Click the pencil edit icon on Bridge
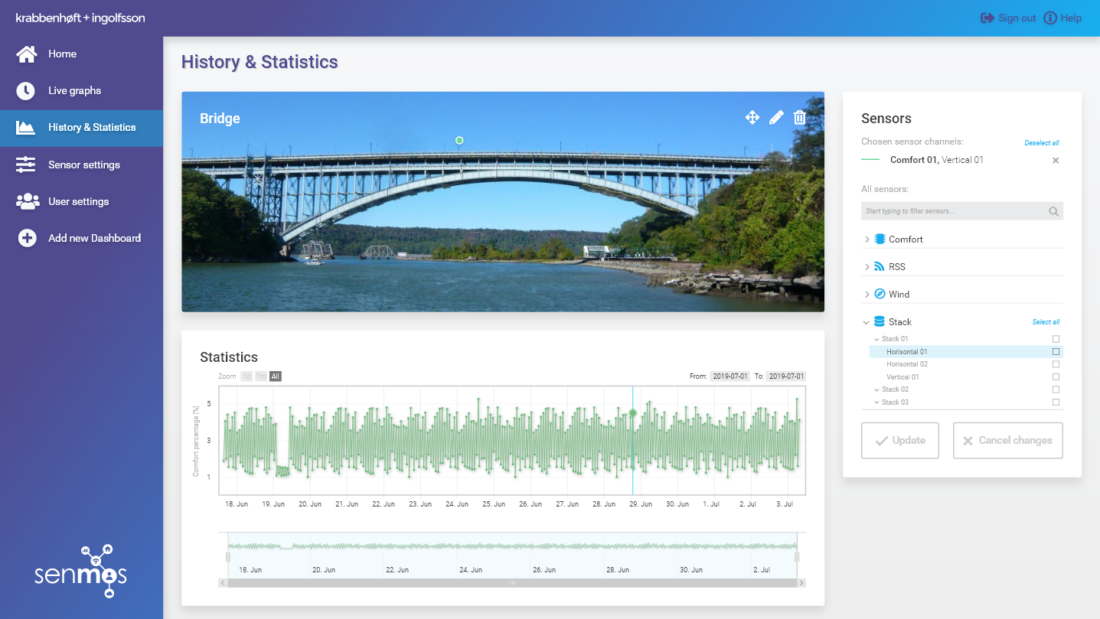1100x619 pixels. pos(776,118)
